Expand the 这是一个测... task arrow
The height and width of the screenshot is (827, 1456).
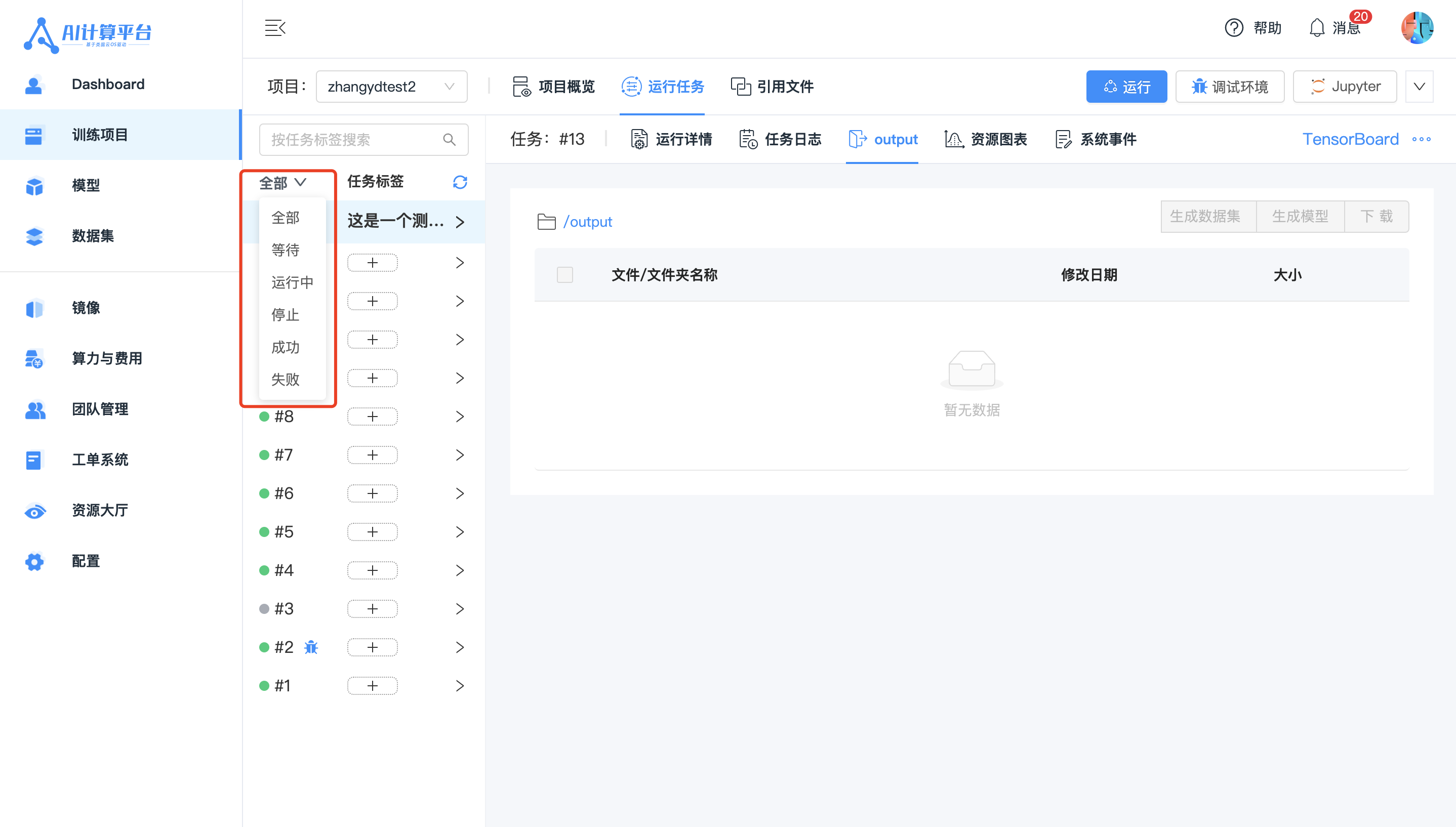pos(460,222)
